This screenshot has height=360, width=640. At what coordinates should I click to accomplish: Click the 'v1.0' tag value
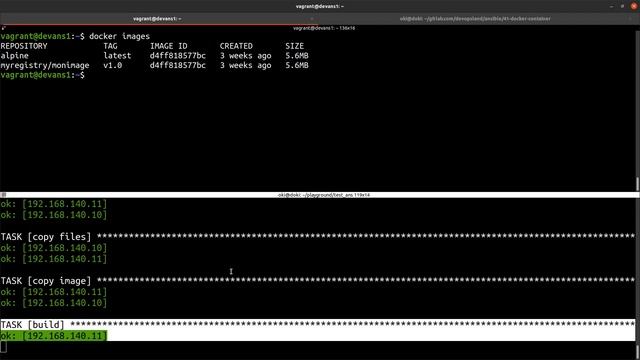113,65
